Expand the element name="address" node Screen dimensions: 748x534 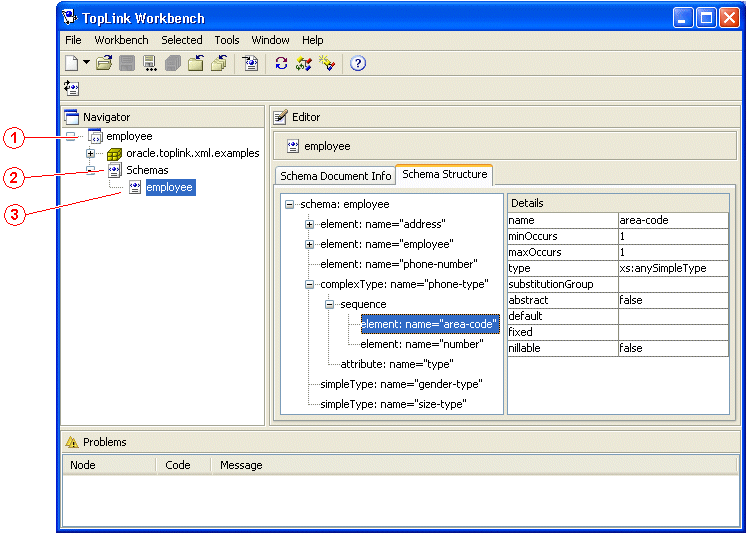[310, 224]
